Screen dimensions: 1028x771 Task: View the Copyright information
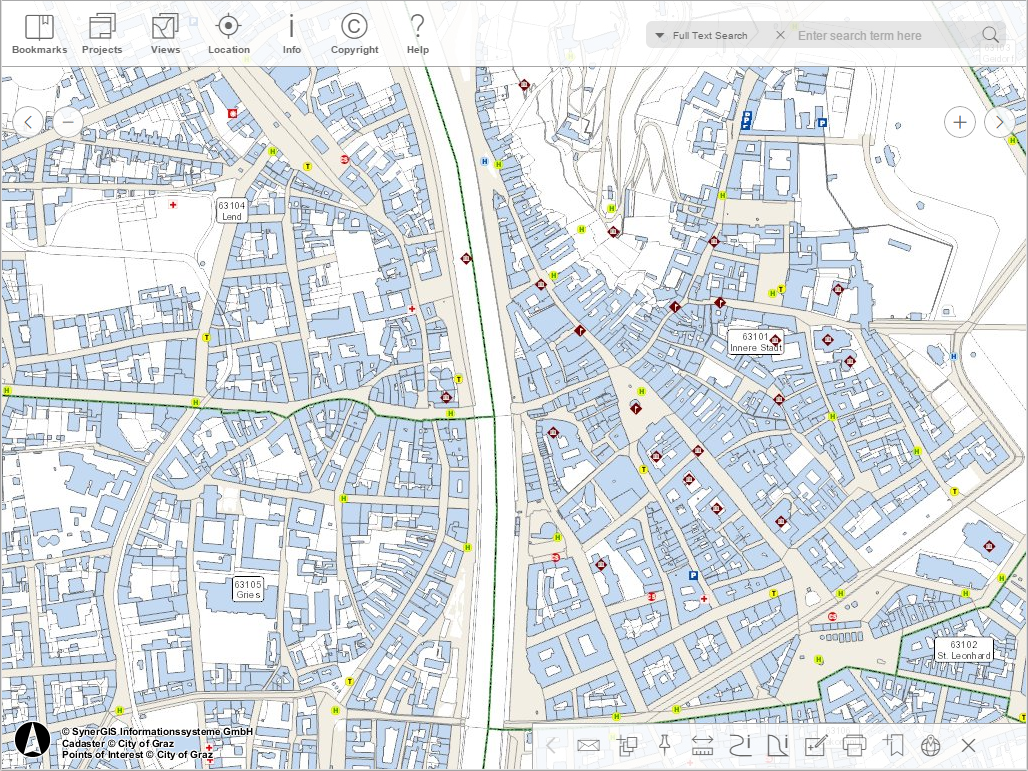point(354,30)
